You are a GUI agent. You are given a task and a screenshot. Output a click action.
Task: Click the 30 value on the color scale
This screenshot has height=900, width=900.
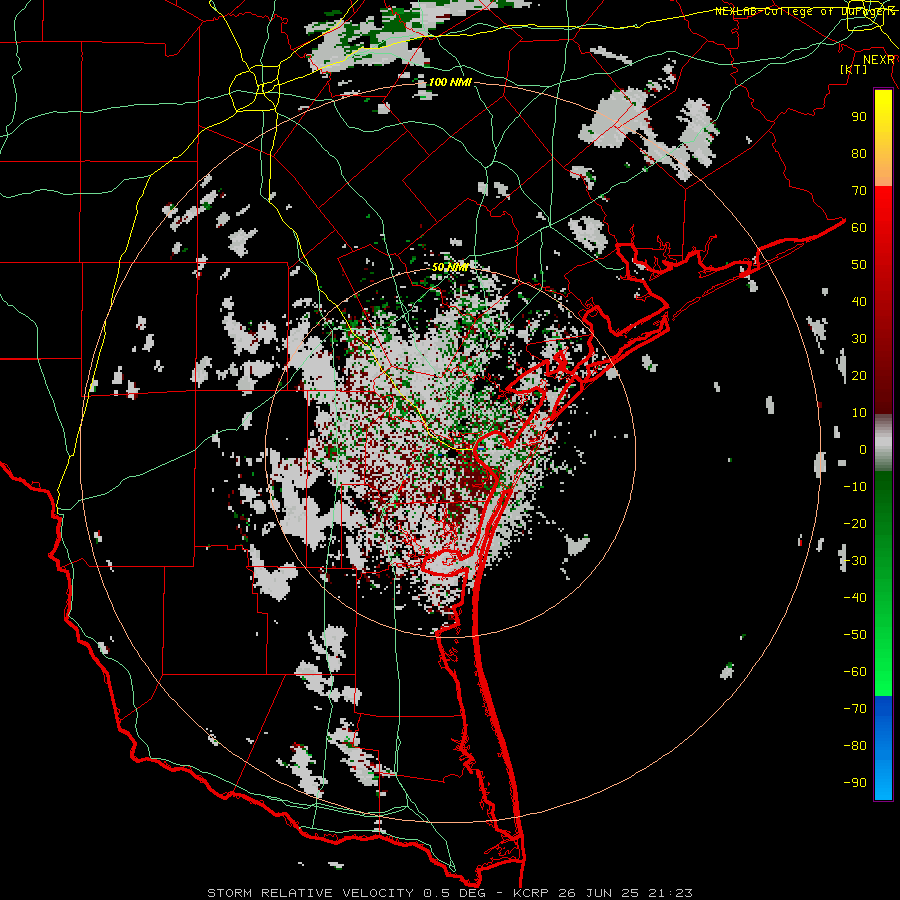(x=859, y=339)
